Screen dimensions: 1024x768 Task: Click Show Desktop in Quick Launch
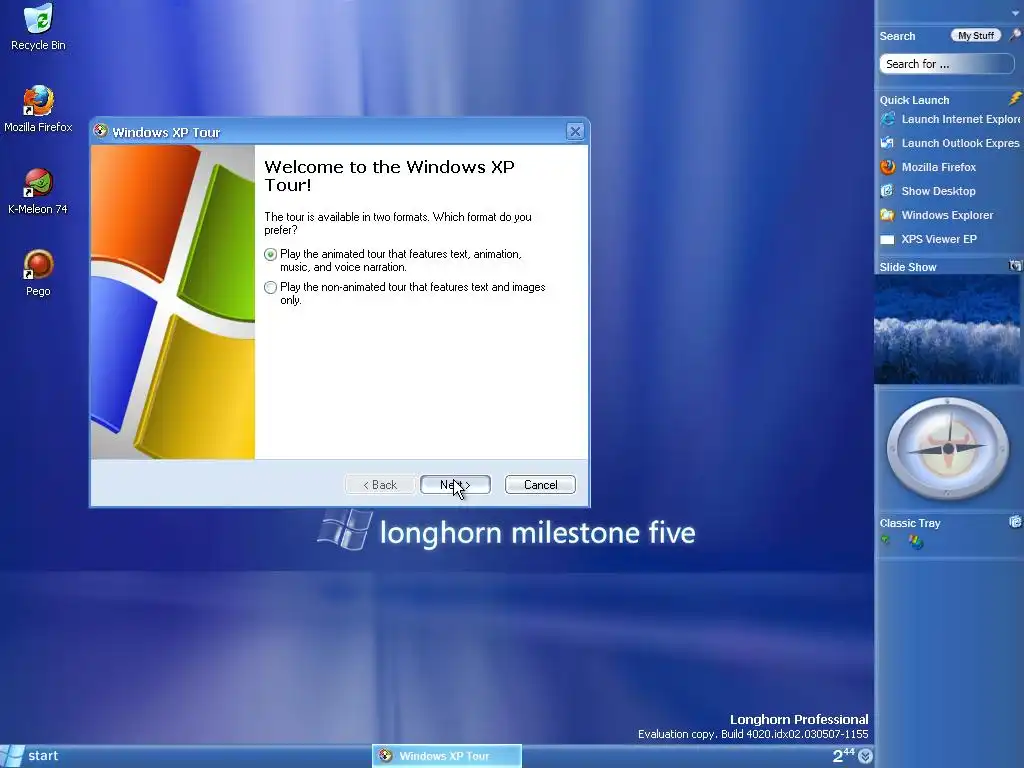[x=928, y=191]
